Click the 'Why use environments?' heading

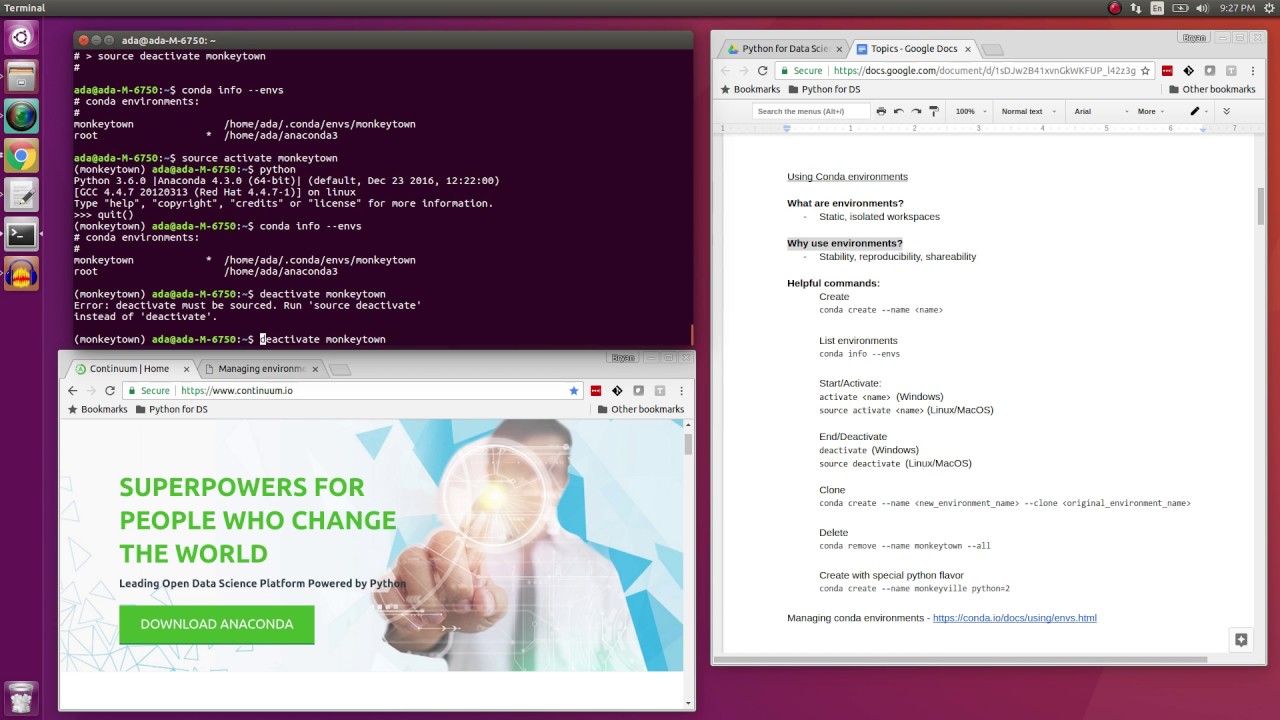pos(844,243)
